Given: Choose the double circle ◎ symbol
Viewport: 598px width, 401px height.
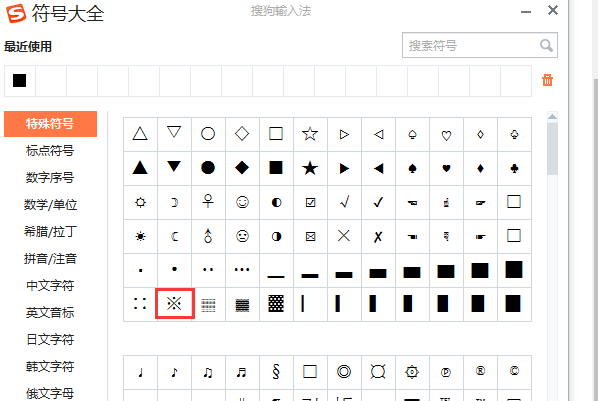Looking at the screenshot, I should 344,371.
